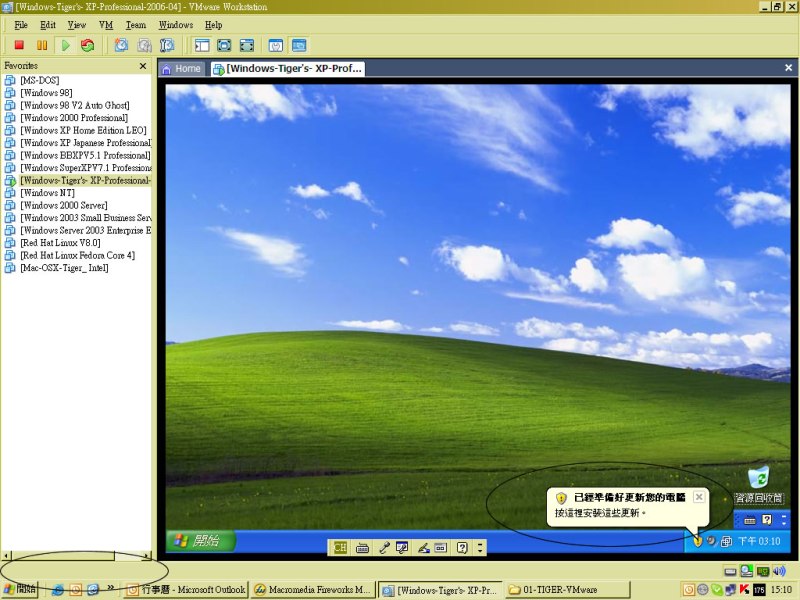
Task: Click Favorites horizontal scrollbar left arrow
Action: coord(6,556)
